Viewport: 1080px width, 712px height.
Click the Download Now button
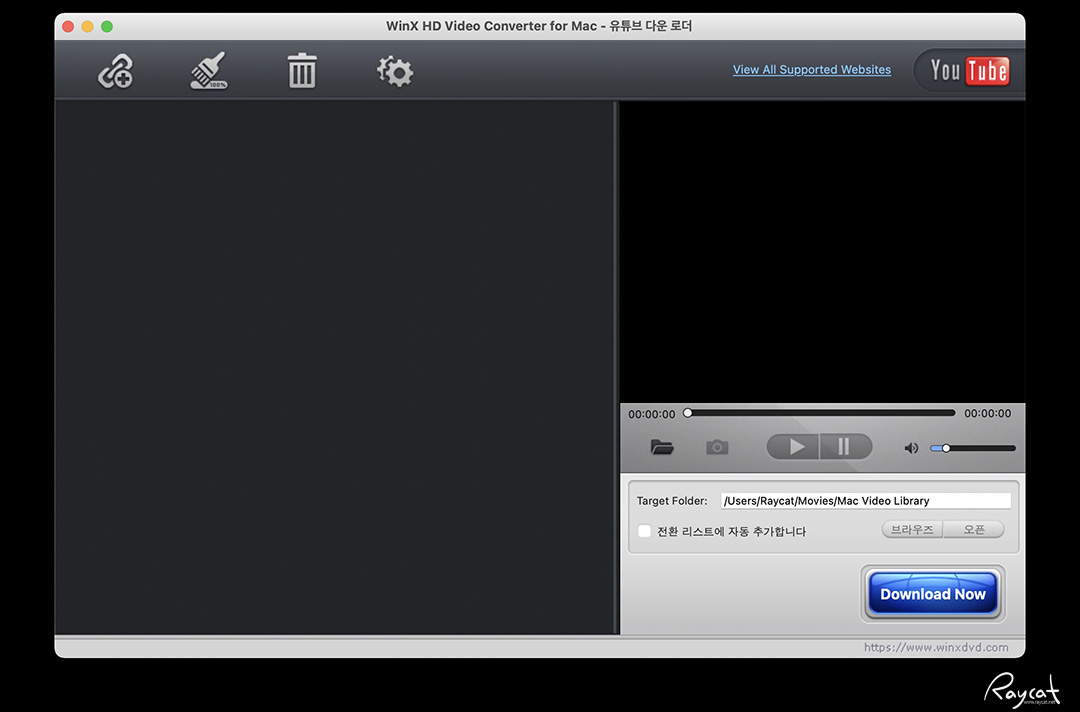coord(933,594)
